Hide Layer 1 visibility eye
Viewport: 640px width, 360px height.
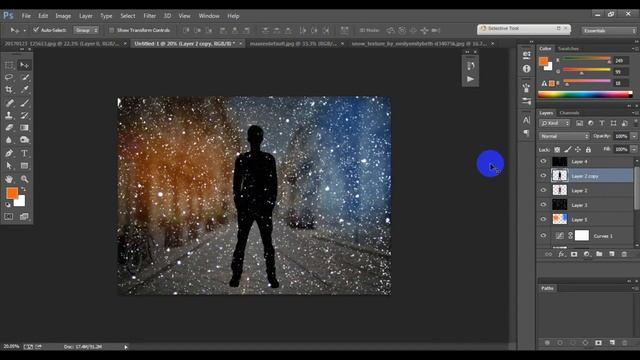tap(543, 219)
